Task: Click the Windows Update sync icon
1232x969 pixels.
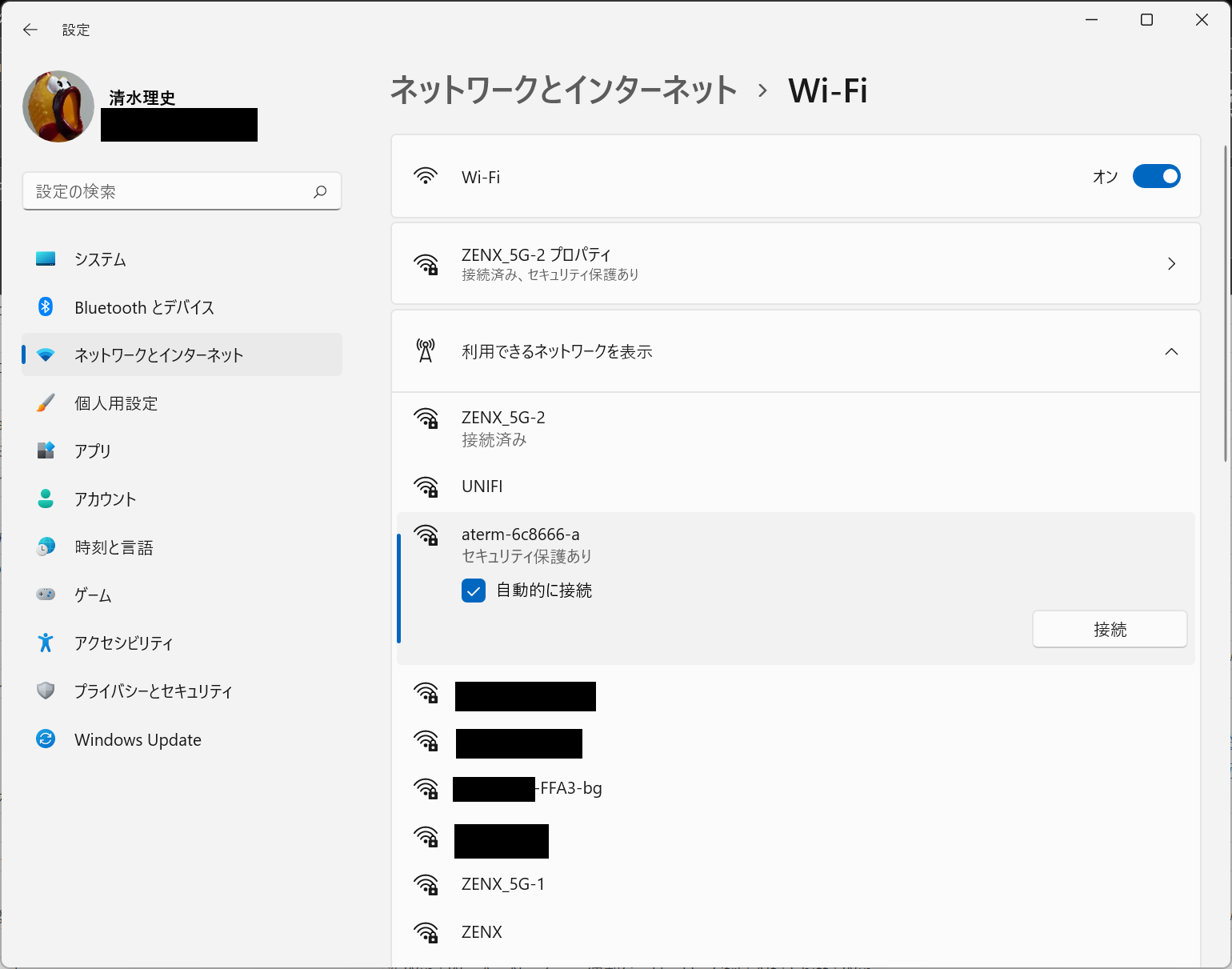Action: tap(46, 739)
